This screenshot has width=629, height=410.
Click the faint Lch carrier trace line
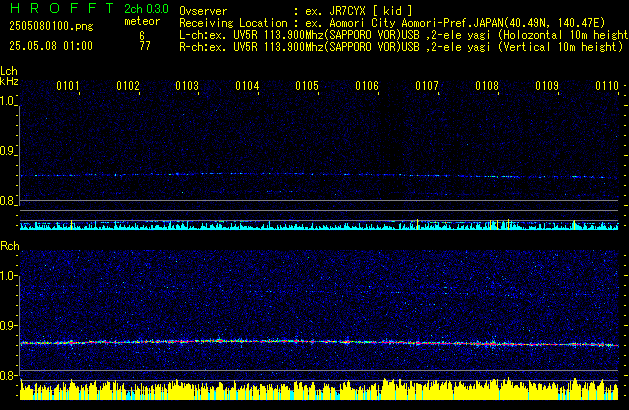point(319,175)
